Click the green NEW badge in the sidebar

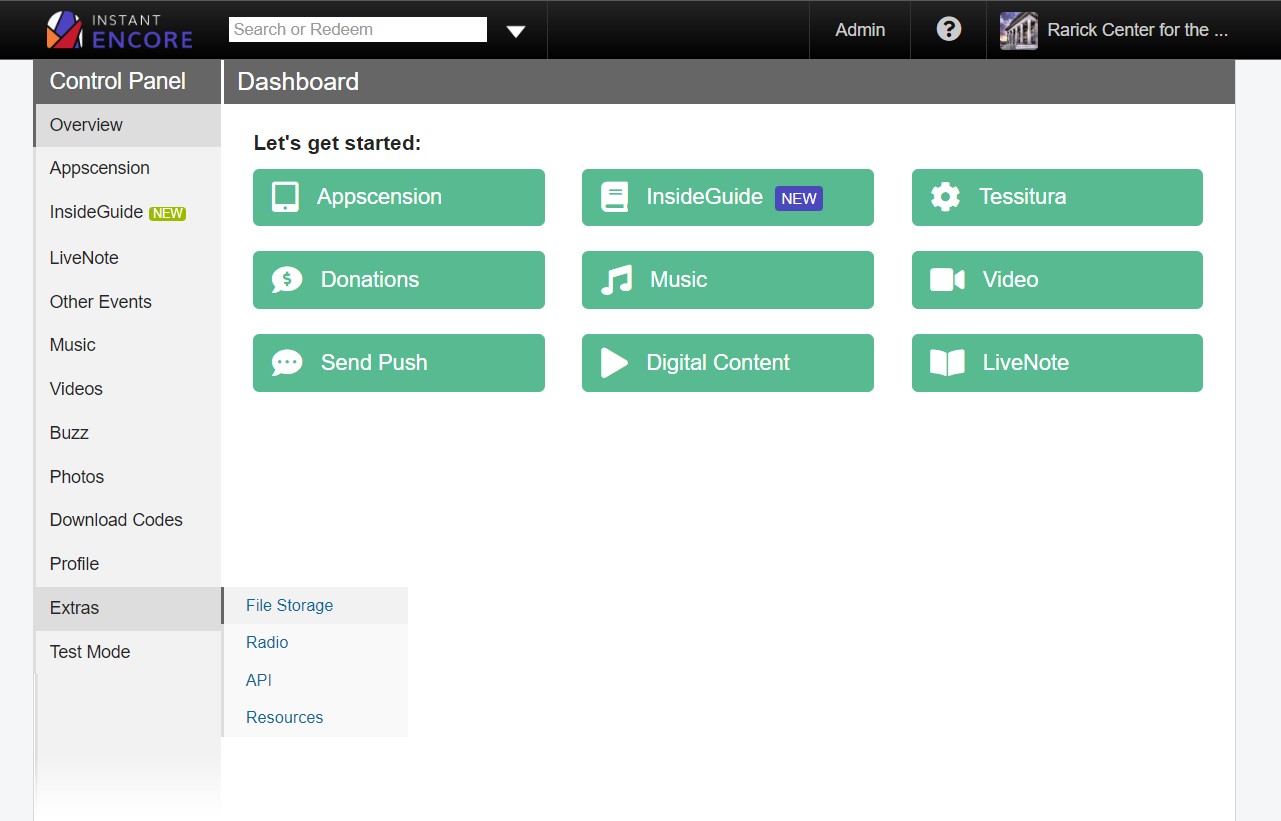click(167, 213)
